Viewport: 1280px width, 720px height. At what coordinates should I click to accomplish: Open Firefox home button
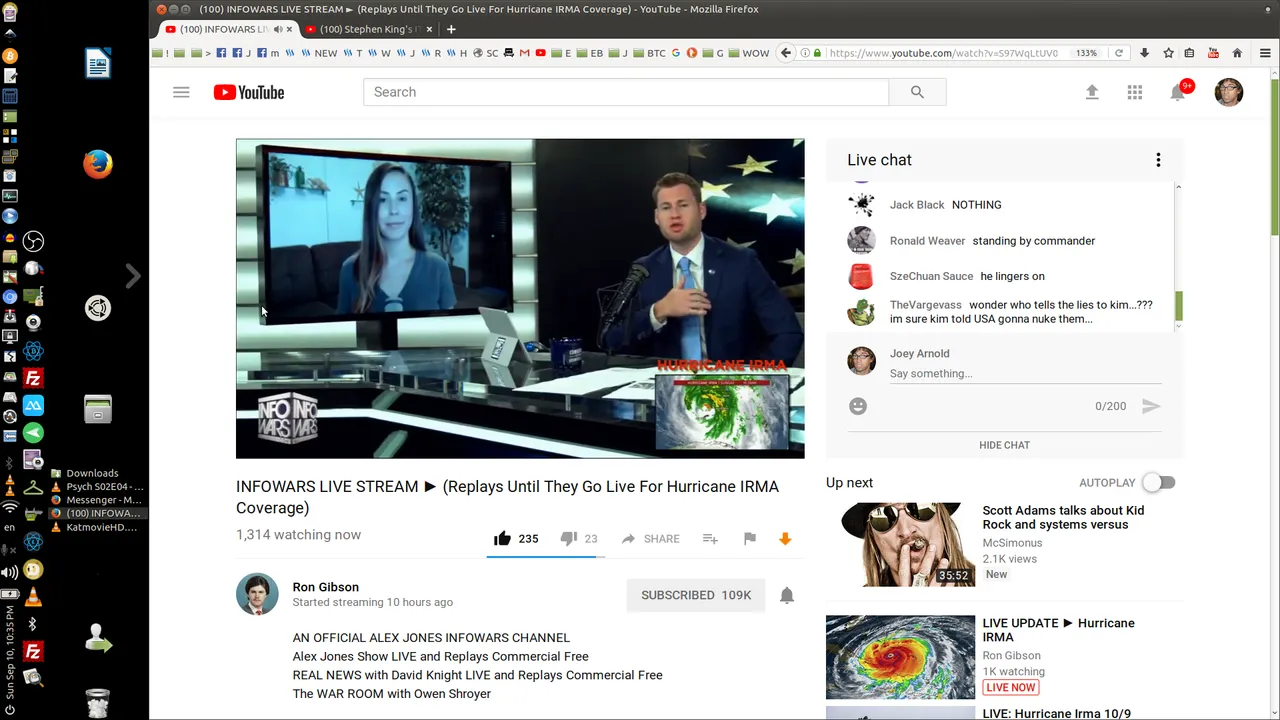[x=1237, y=53]
